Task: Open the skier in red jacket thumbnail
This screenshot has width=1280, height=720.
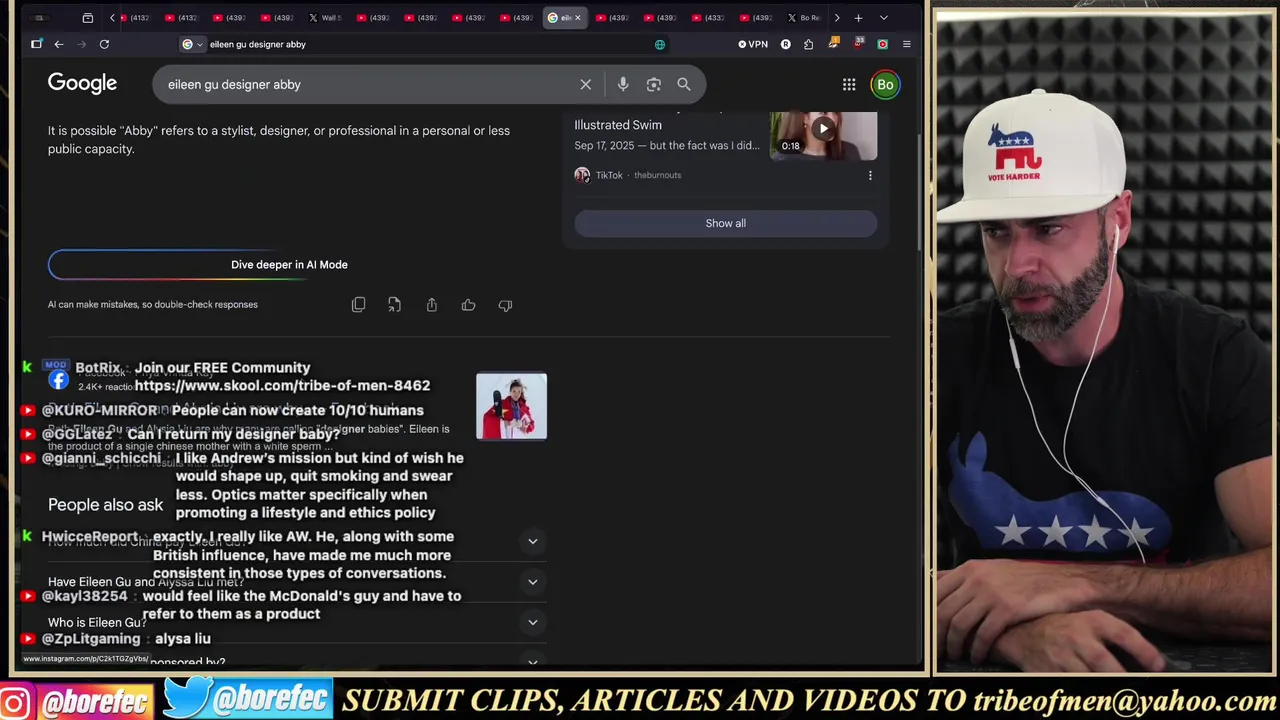Action: (511, 406)
